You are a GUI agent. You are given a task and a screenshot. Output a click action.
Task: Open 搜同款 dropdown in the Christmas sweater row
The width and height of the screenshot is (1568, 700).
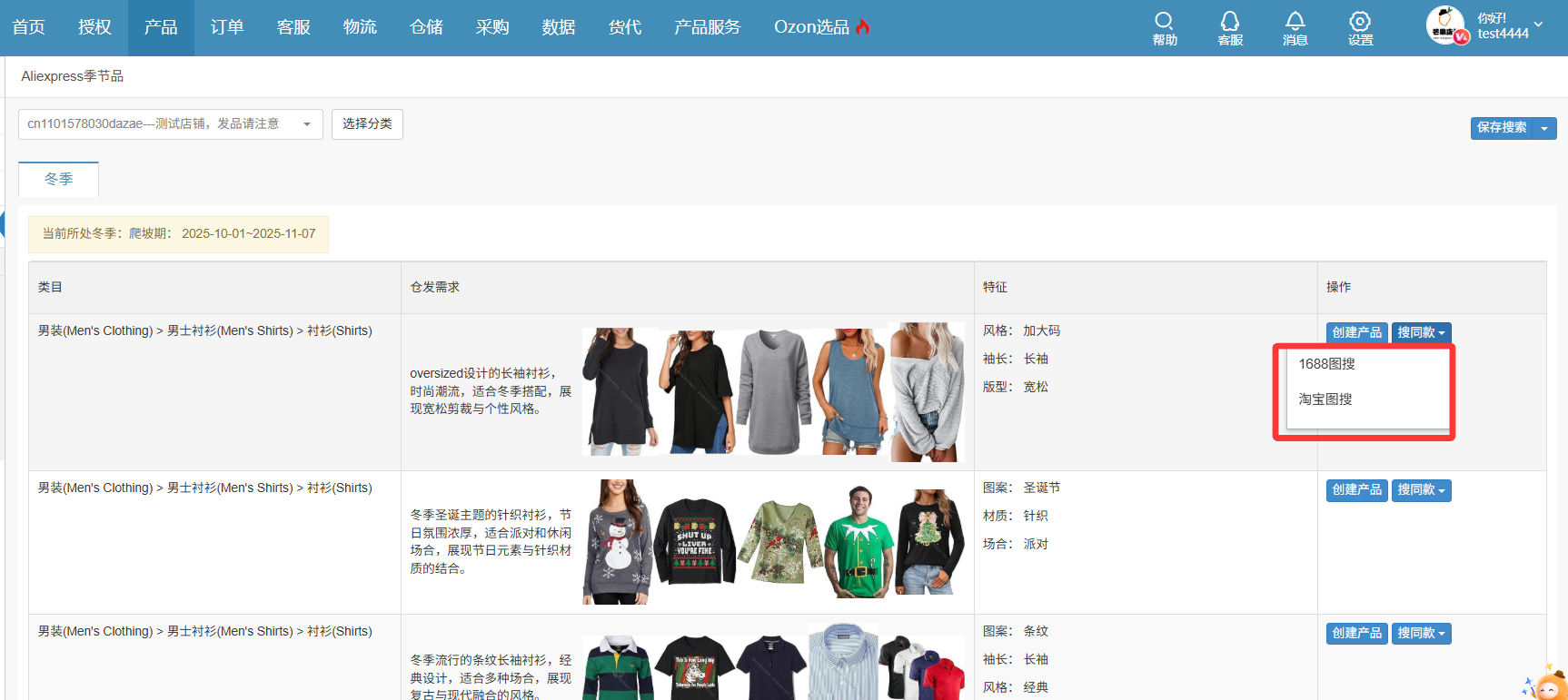tap(1421, 490)
